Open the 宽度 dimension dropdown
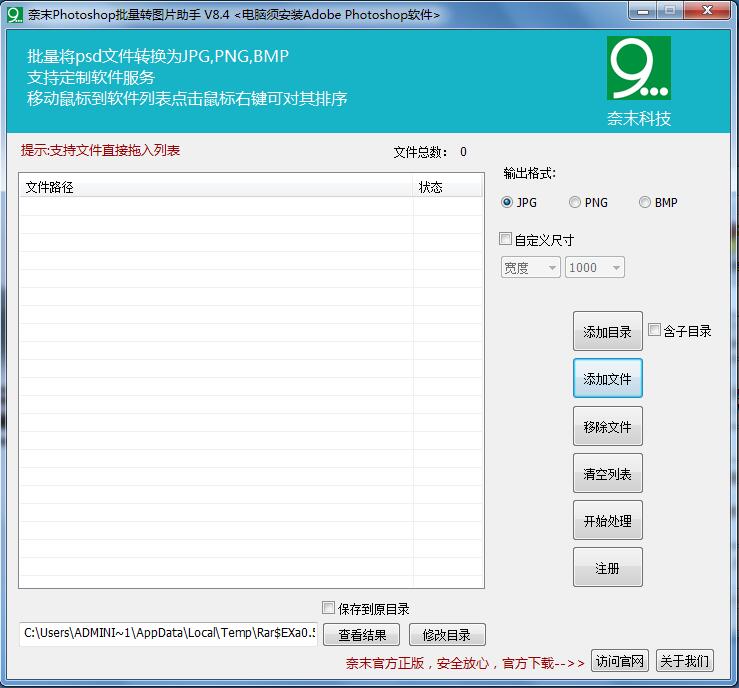Image resolution: width=739 pixels, height=688 pixels. [531, 268]
